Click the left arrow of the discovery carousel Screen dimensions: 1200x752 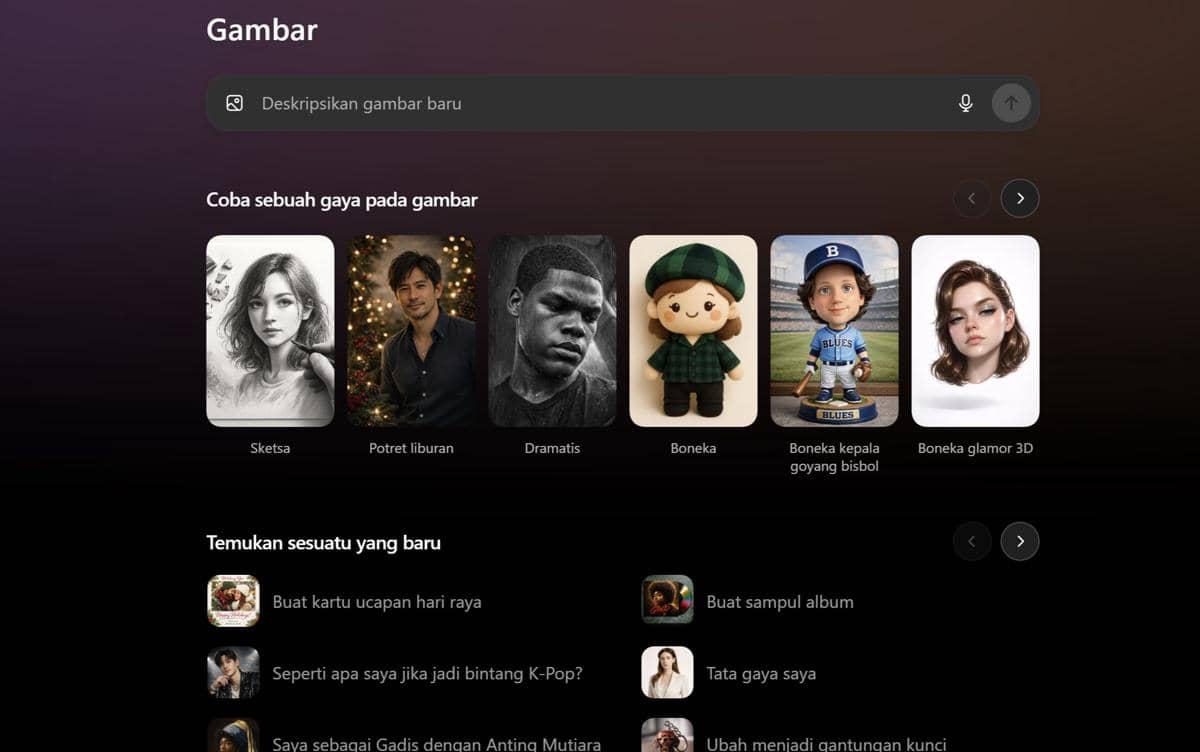(971, 541)
